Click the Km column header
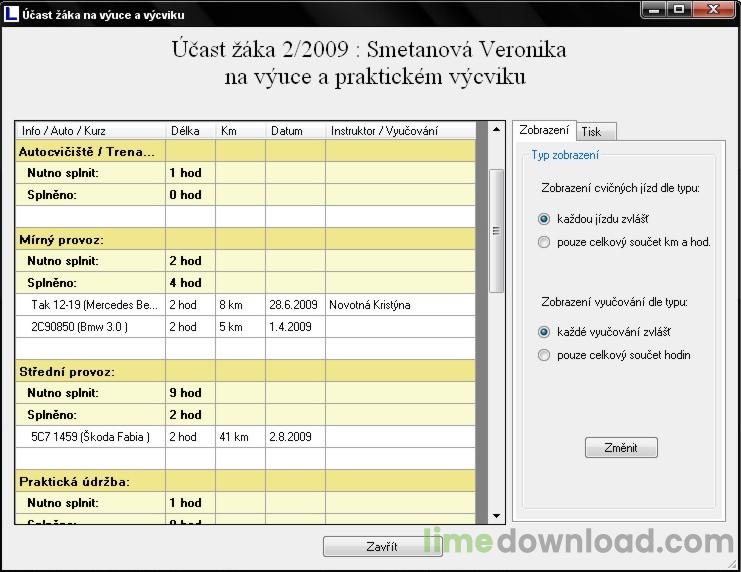This screenshot has height=572, width=741. 241,131
